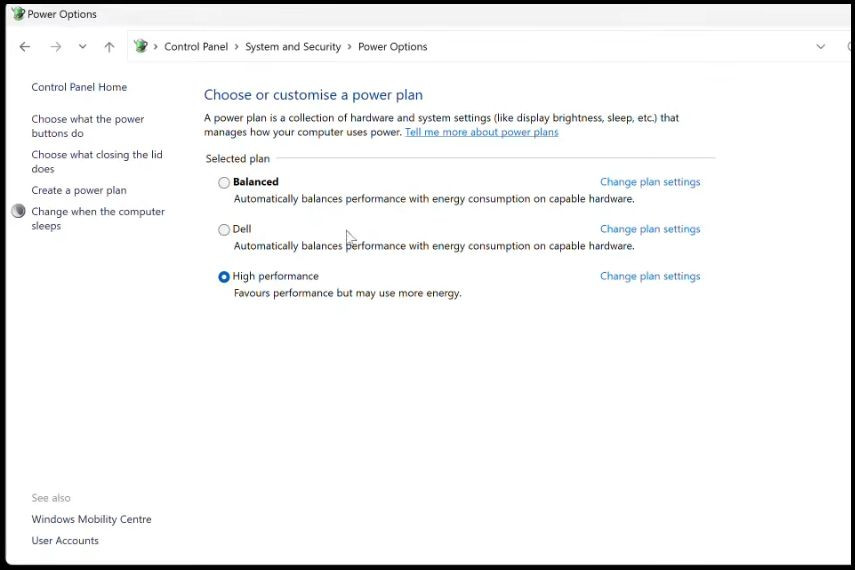855x570 pixels.
Task: Change plan settings for Balanced plan
Action: pyautogui.click(x=650, y=182)
